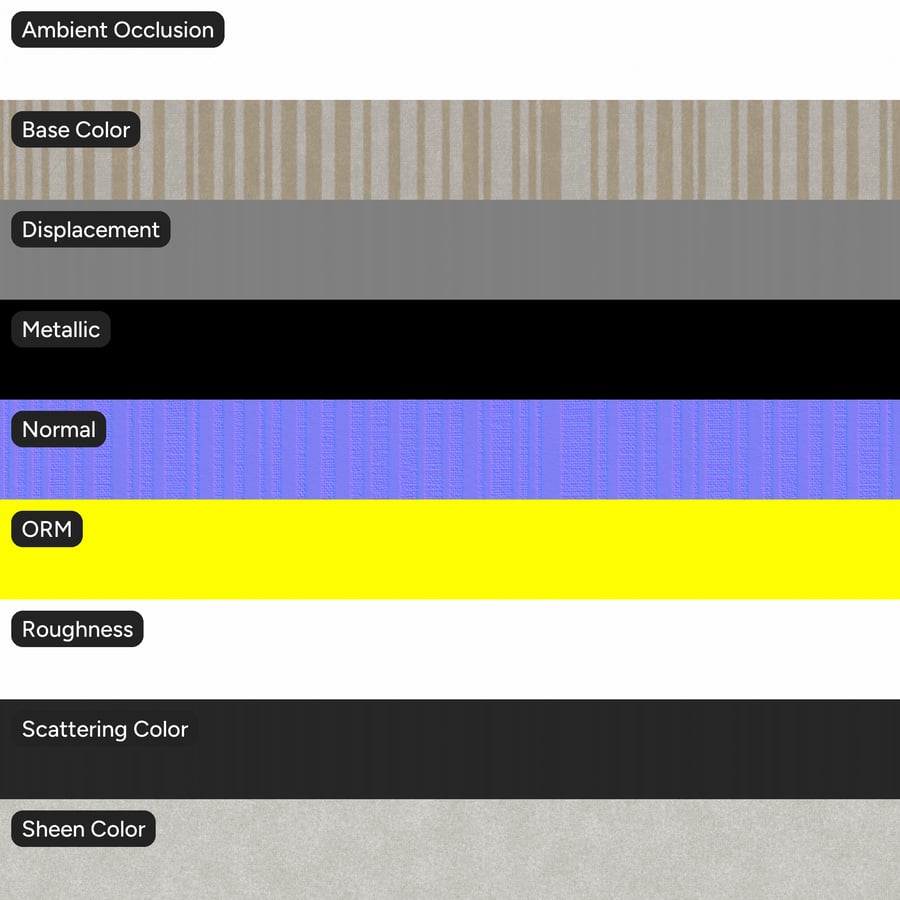900x900 pixels.
Task: Click the Scattering Color label
Action: pos(105,729)
